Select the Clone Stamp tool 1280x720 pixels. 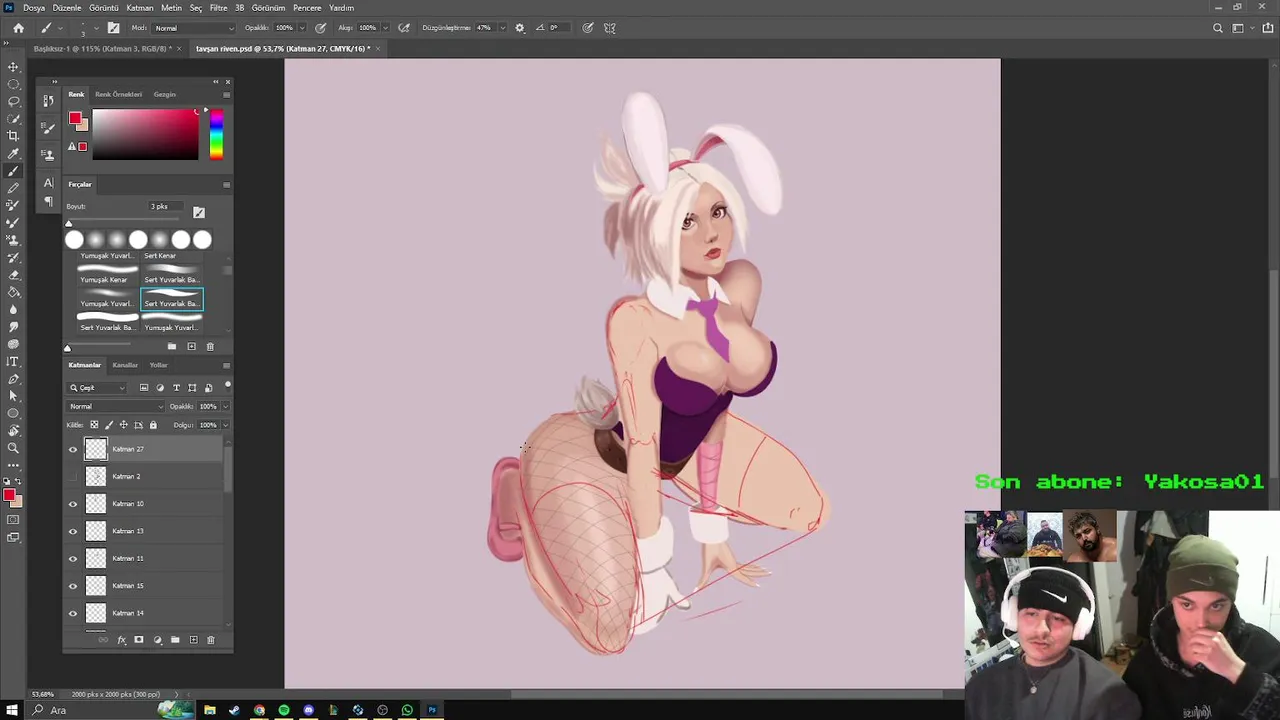(13, 240)
